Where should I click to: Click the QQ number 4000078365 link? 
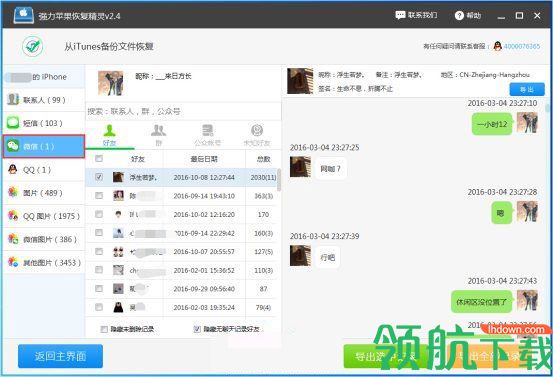(522, 46)
